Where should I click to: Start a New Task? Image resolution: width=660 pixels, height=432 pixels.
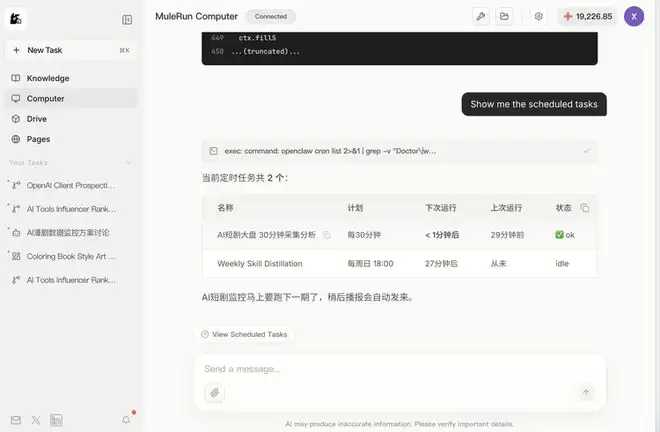coord(44,49)
